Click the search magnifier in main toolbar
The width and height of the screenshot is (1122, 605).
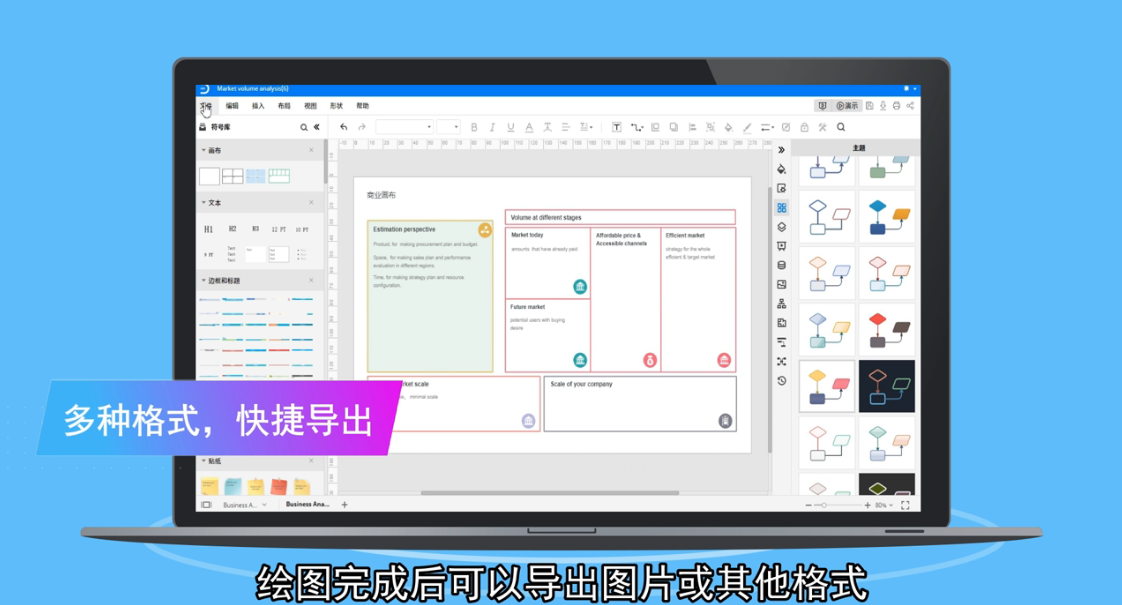[x=842, y=127]
